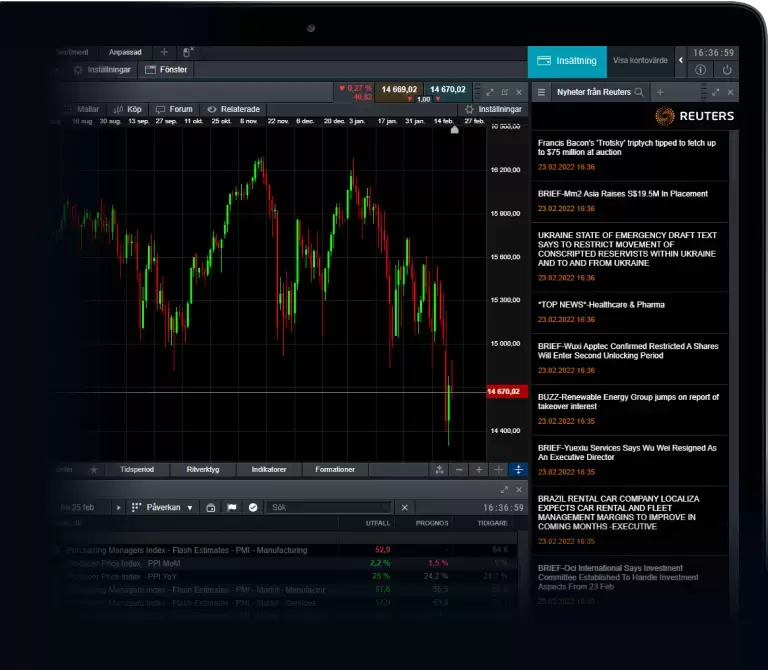The height and width of the screenshot is (670, 768).
Task: Zoom out the chart with minus
Action: [x=459, y=470]
